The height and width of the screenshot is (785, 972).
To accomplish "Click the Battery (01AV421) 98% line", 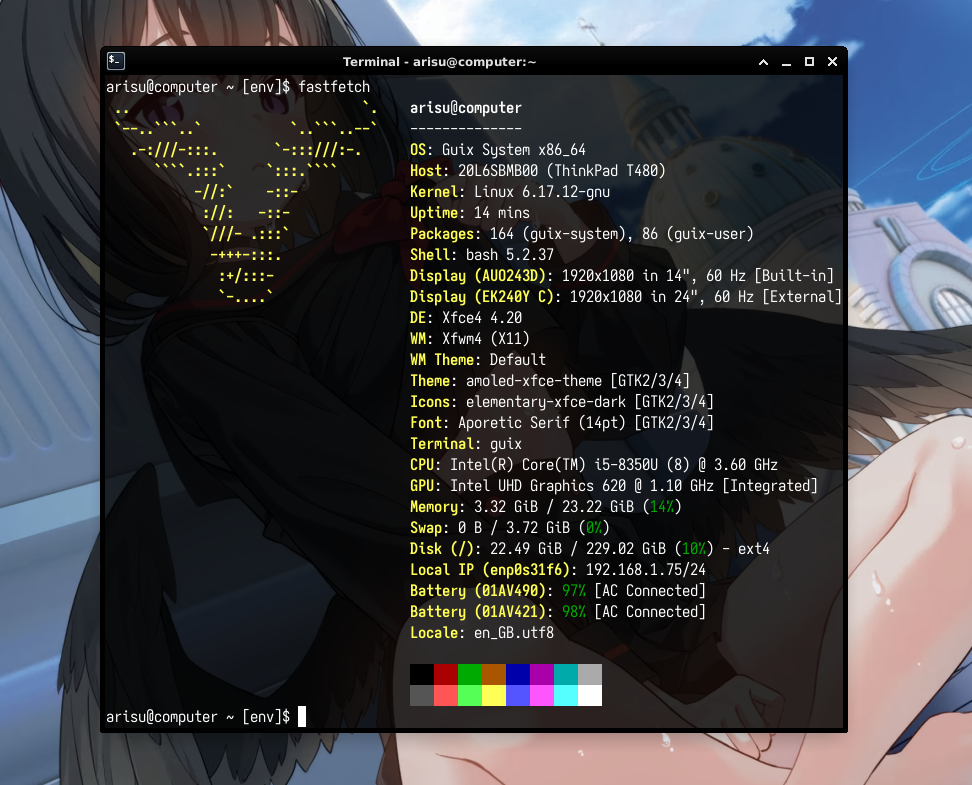I will pos(558,612).
